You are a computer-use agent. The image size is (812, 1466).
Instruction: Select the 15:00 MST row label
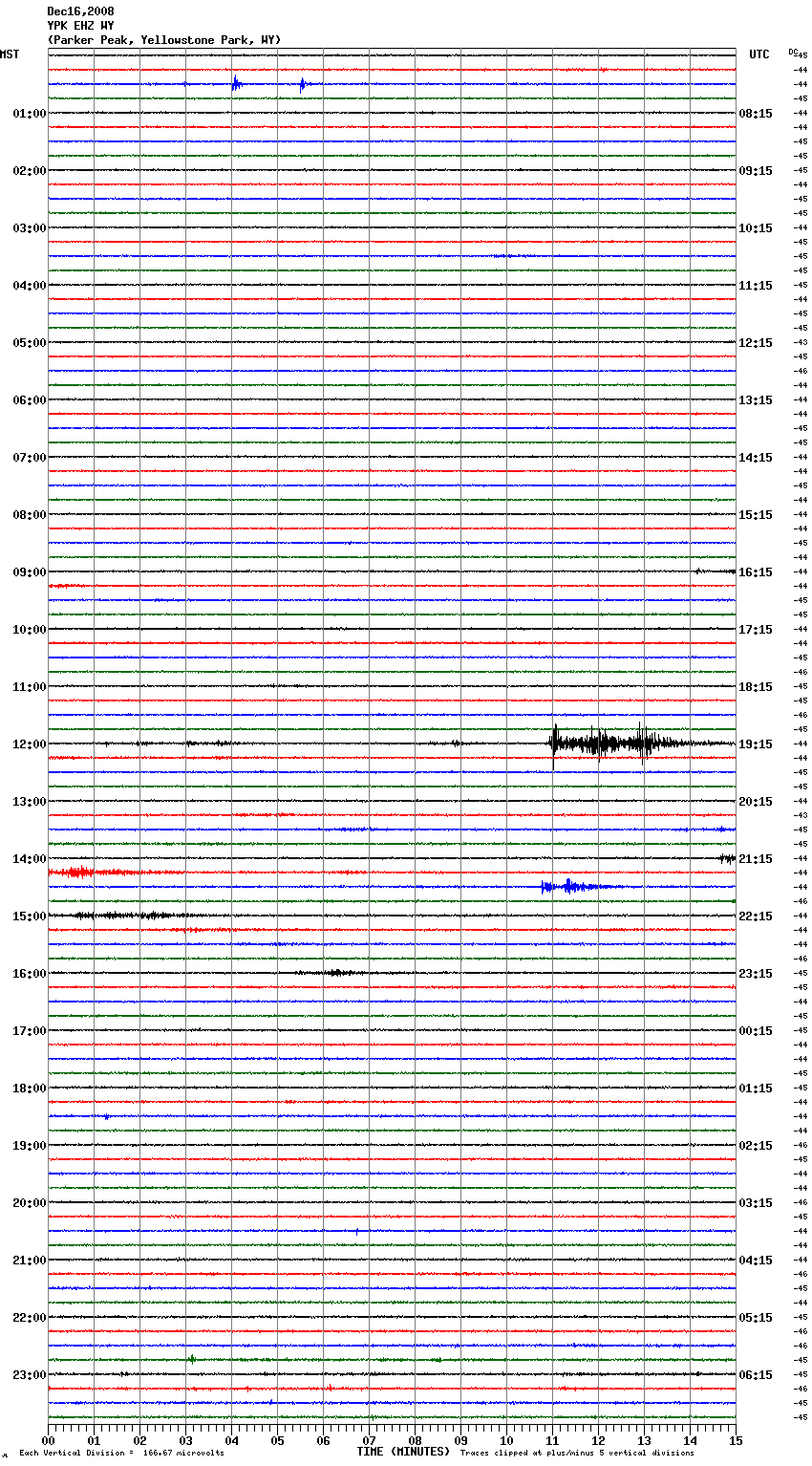pos(30,916)
